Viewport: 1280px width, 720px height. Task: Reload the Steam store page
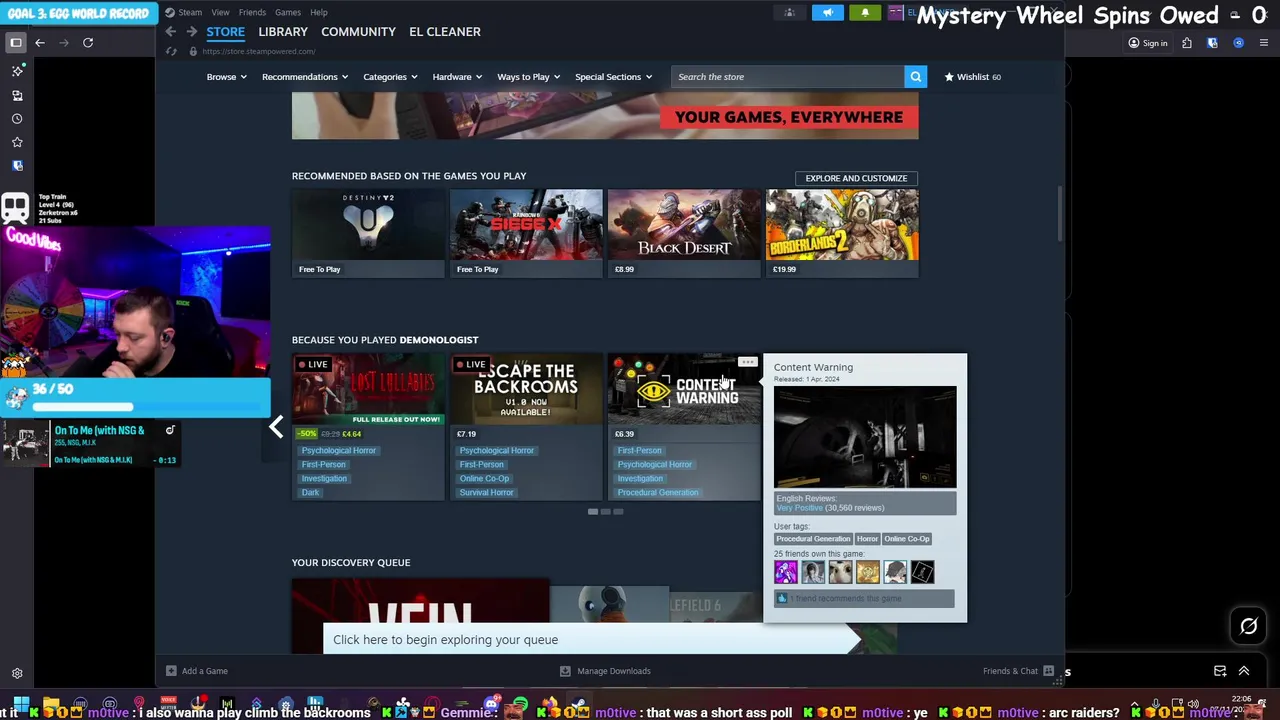click(171, 51)
